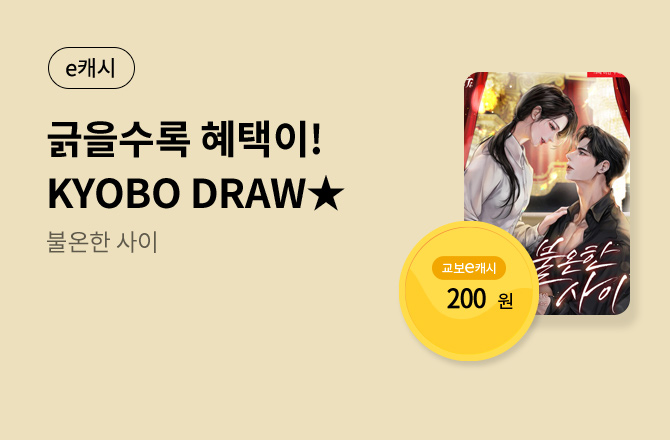Click the red corner tag on the cover
This screenshot has height=440, width=670.
(608, 74)
